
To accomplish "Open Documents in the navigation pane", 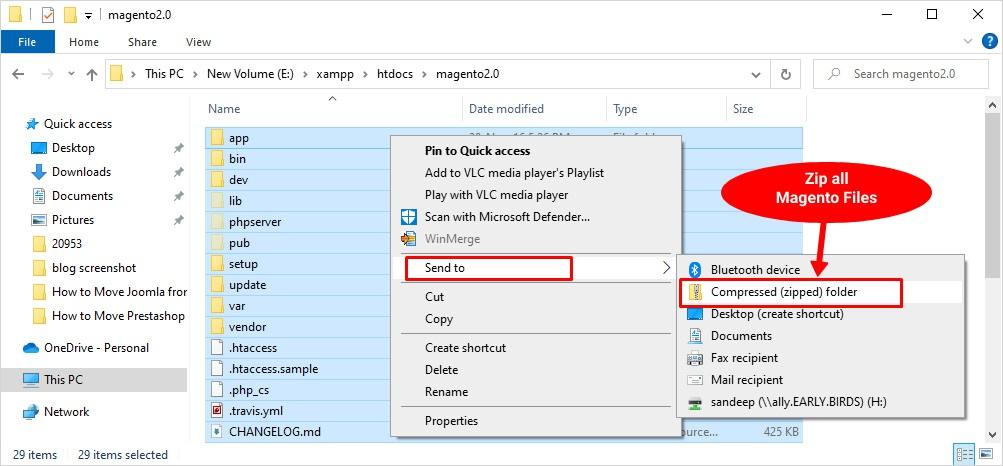I will (83, 196).
